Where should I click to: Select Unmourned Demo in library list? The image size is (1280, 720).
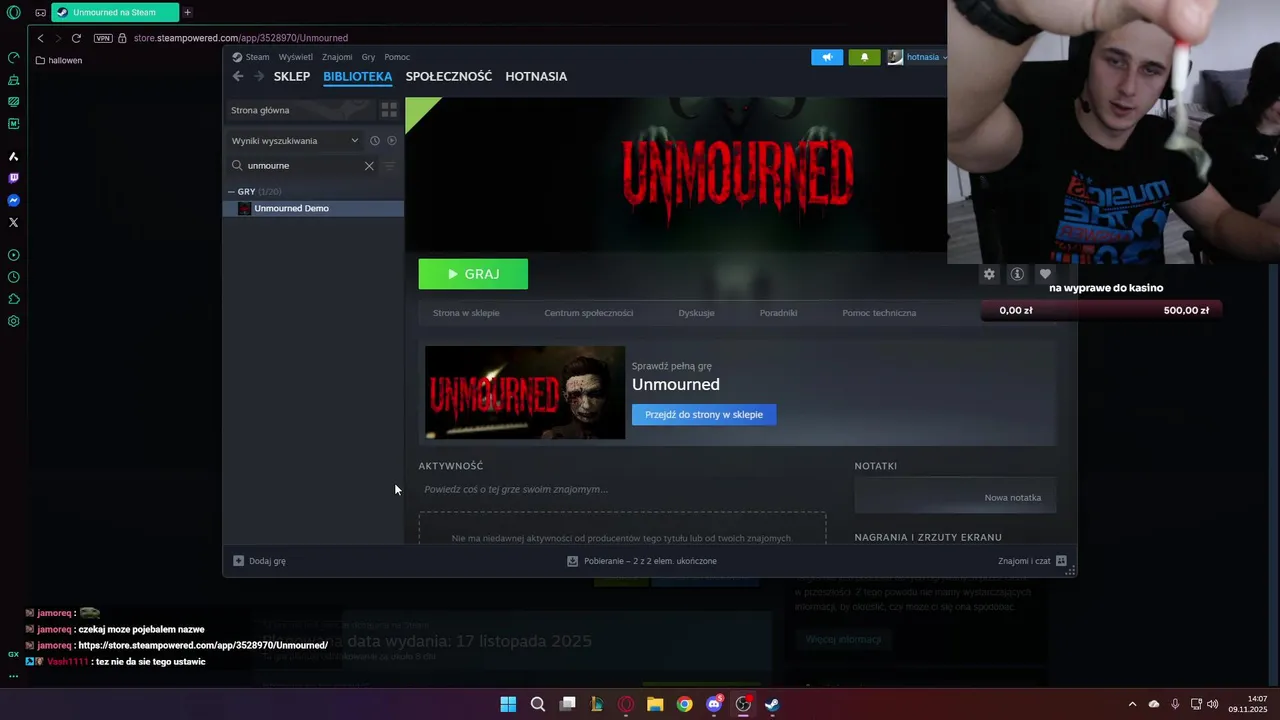point(313,208)
